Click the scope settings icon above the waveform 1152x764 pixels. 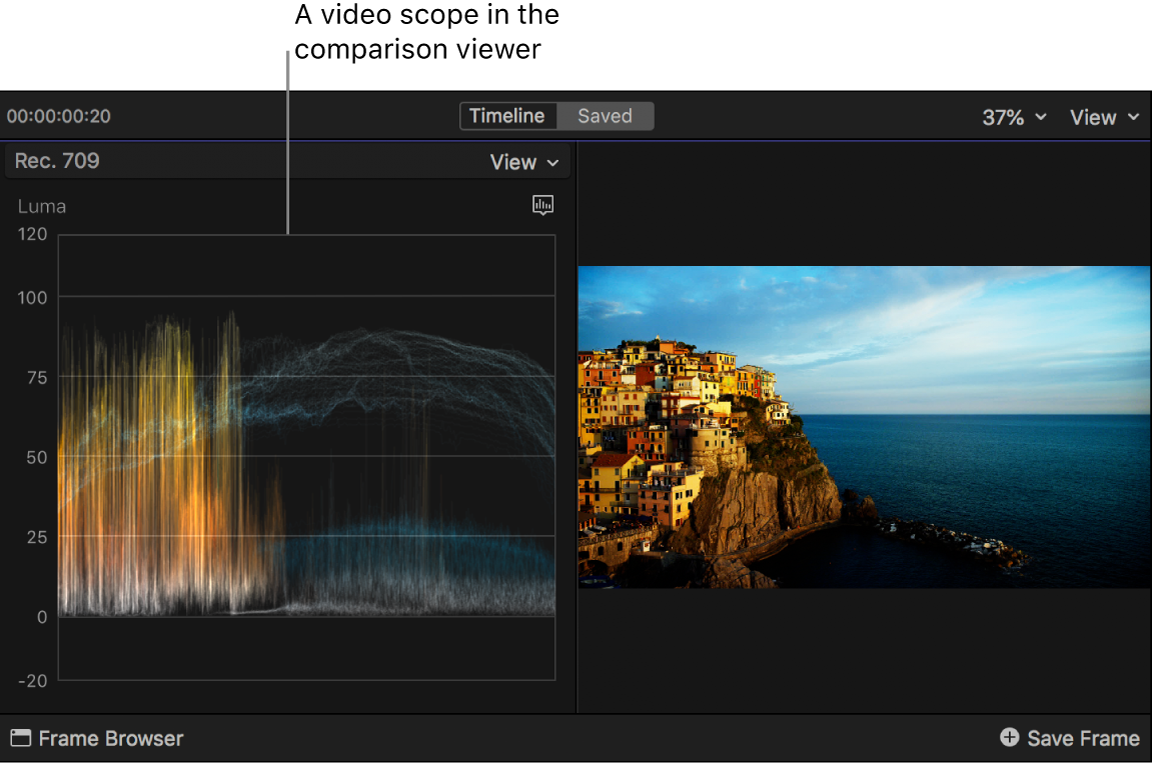pos(543,206)
